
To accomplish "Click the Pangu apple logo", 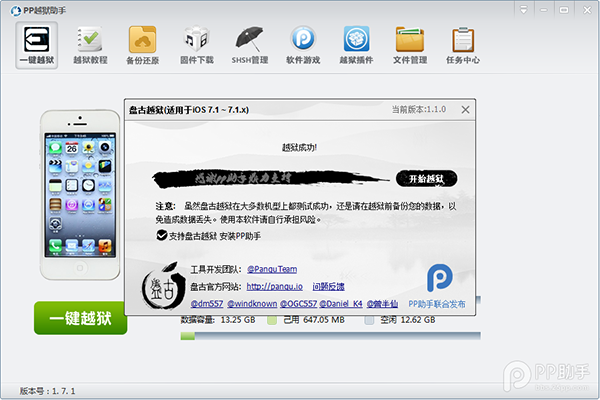I will tap(163, 286).
